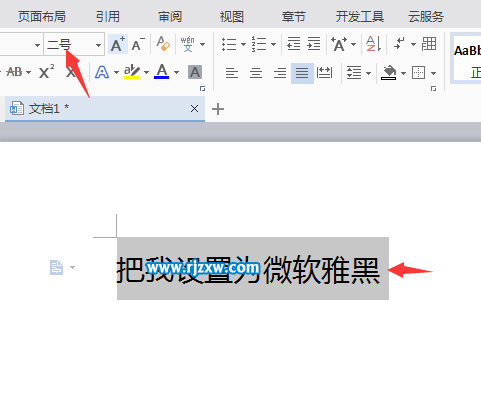The width and height of the screenshot is (481, 401).
Task: Select the 文档1 document tab
Action: tap(105, 109)
